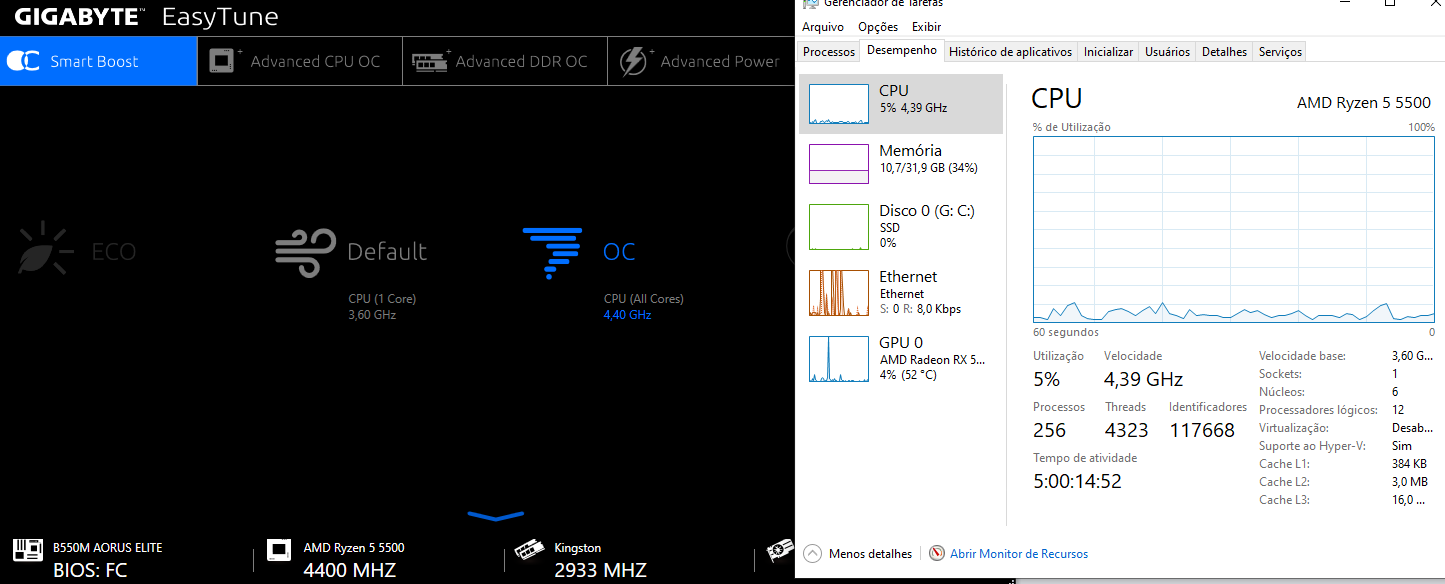Collapse details with Menos detalhes arrow icon
This screenshot has width=1445, height=584.
(812, 553)
